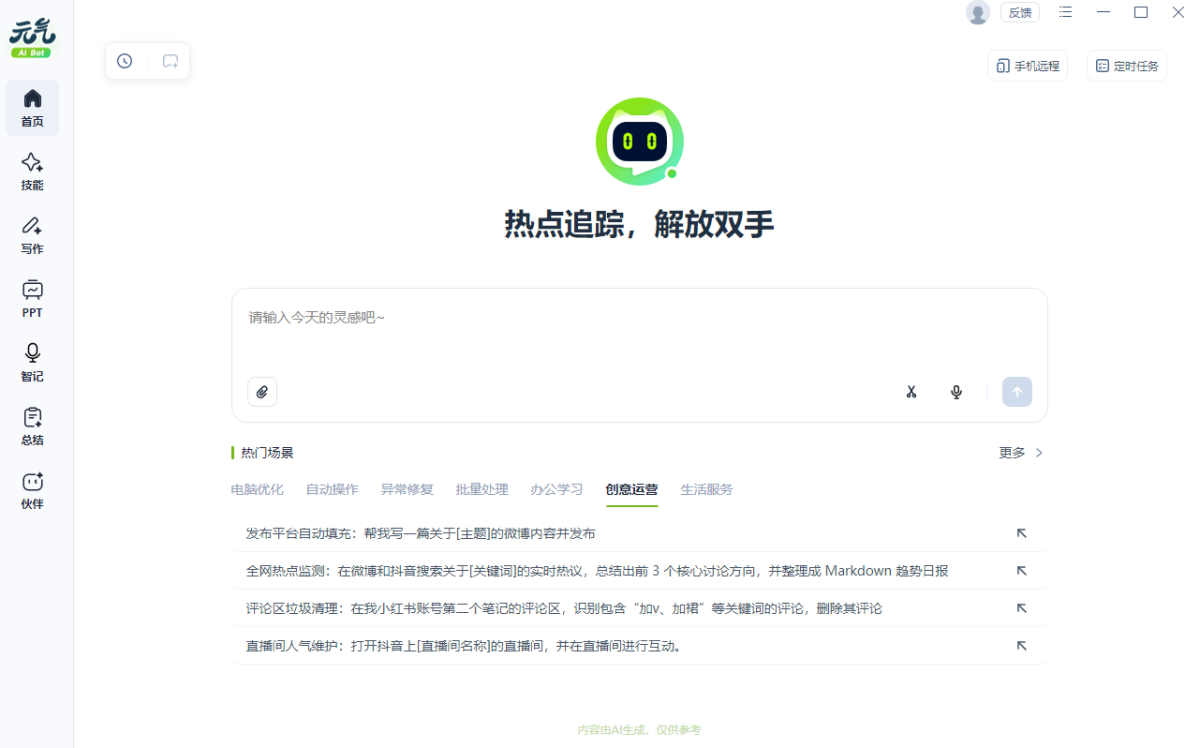This screenshot has width=1200, height=748.
Task: Open the 写作 writing tool
Action: pyautogui.click(x=32, y=235)
